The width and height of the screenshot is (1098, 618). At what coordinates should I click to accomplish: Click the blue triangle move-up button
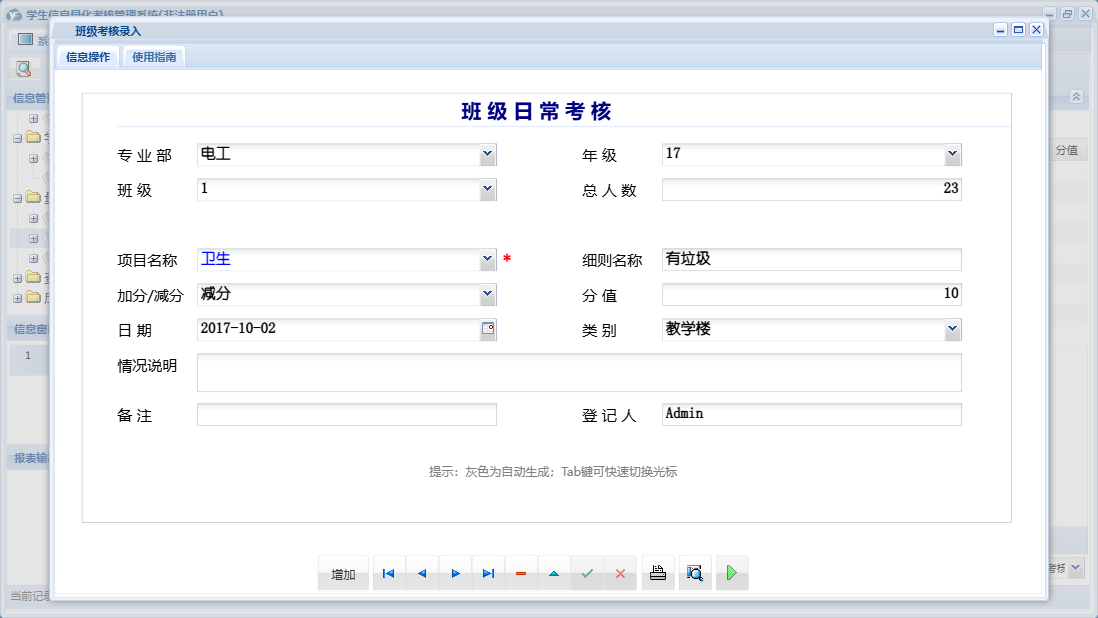coord(555,573)
